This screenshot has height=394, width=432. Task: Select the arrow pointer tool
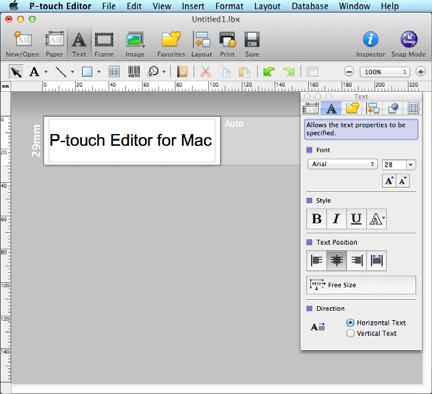(x=16, y=72)
